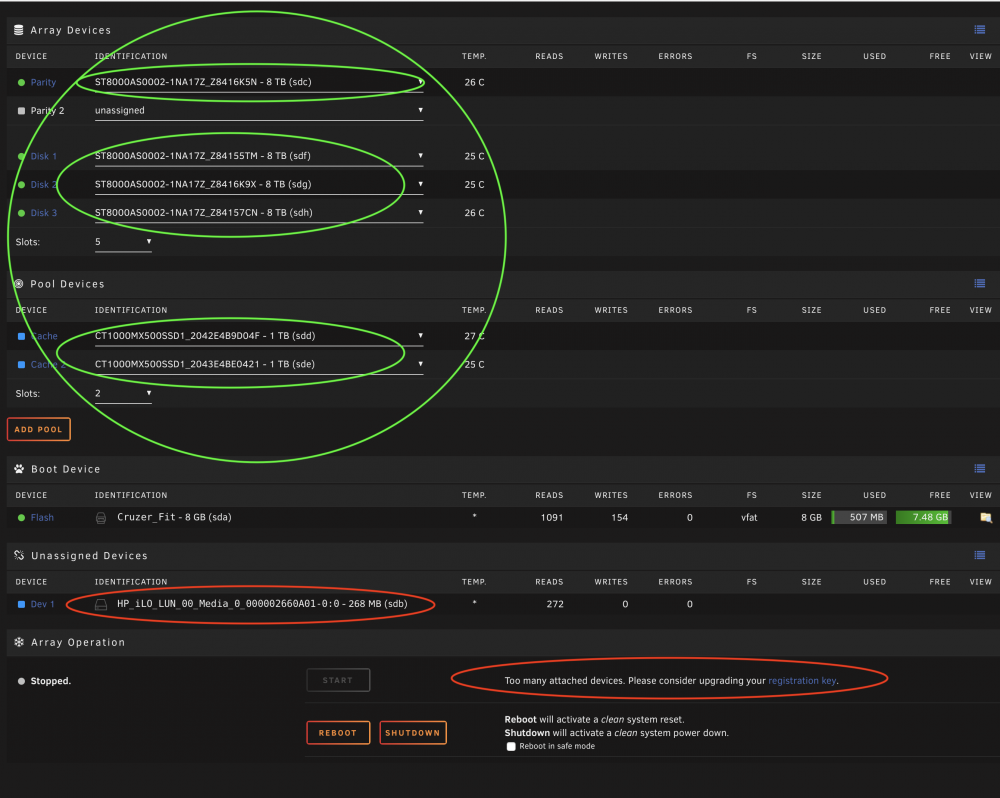This screenshot has height=798, width=1000.
Task: Toggle Array Devices list view icon
Action: pos(980,30)
